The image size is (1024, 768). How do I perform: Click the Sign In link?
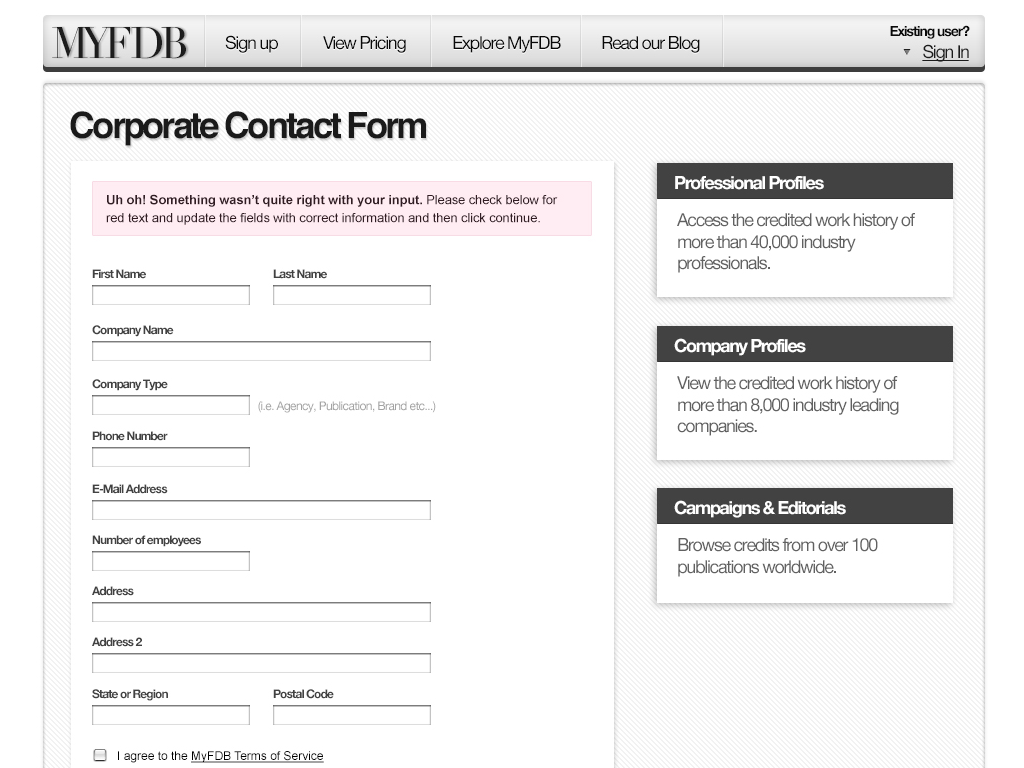(x=945, y=52)
